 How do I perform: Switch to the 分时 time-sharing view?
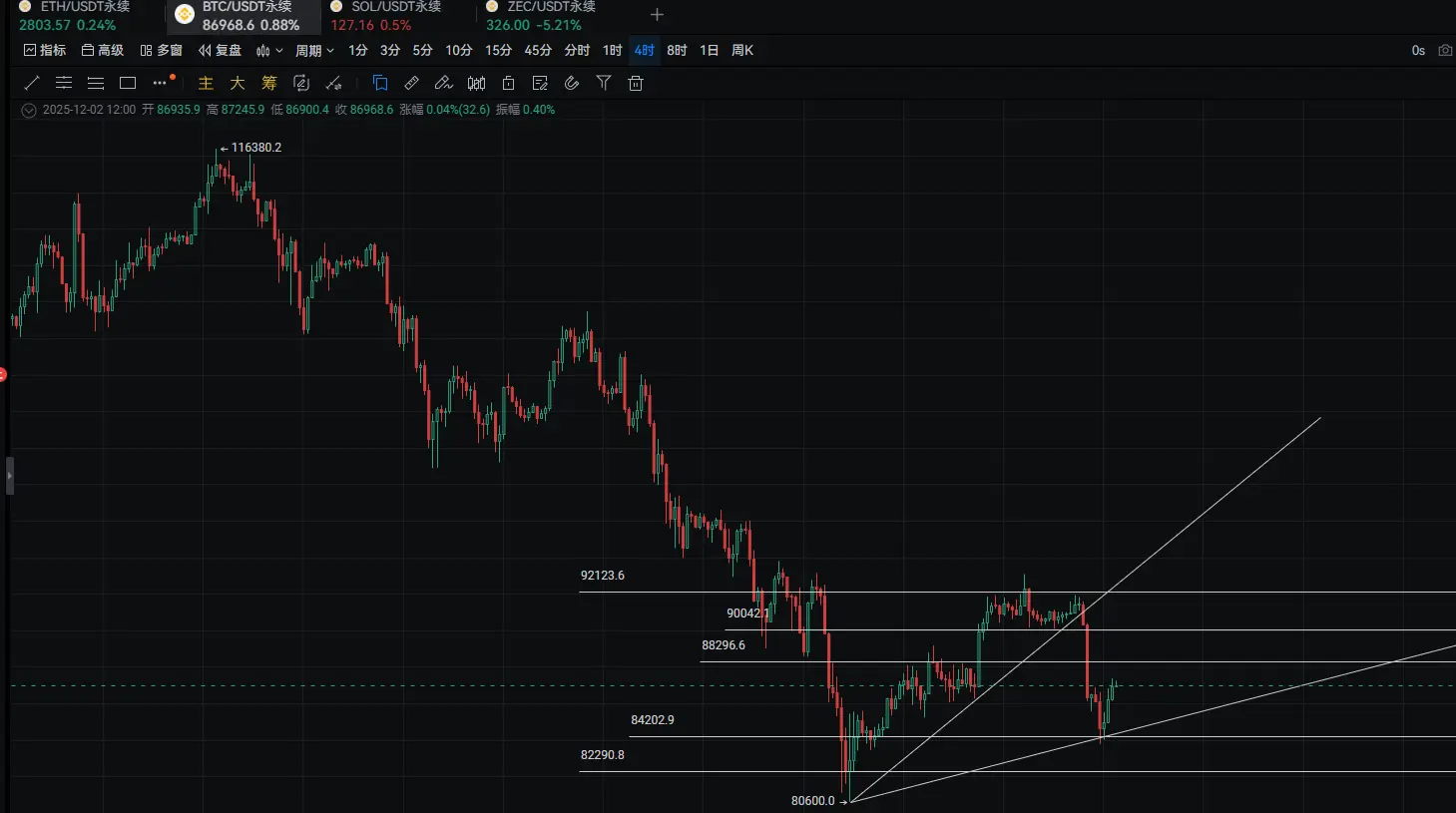[577, 50]
